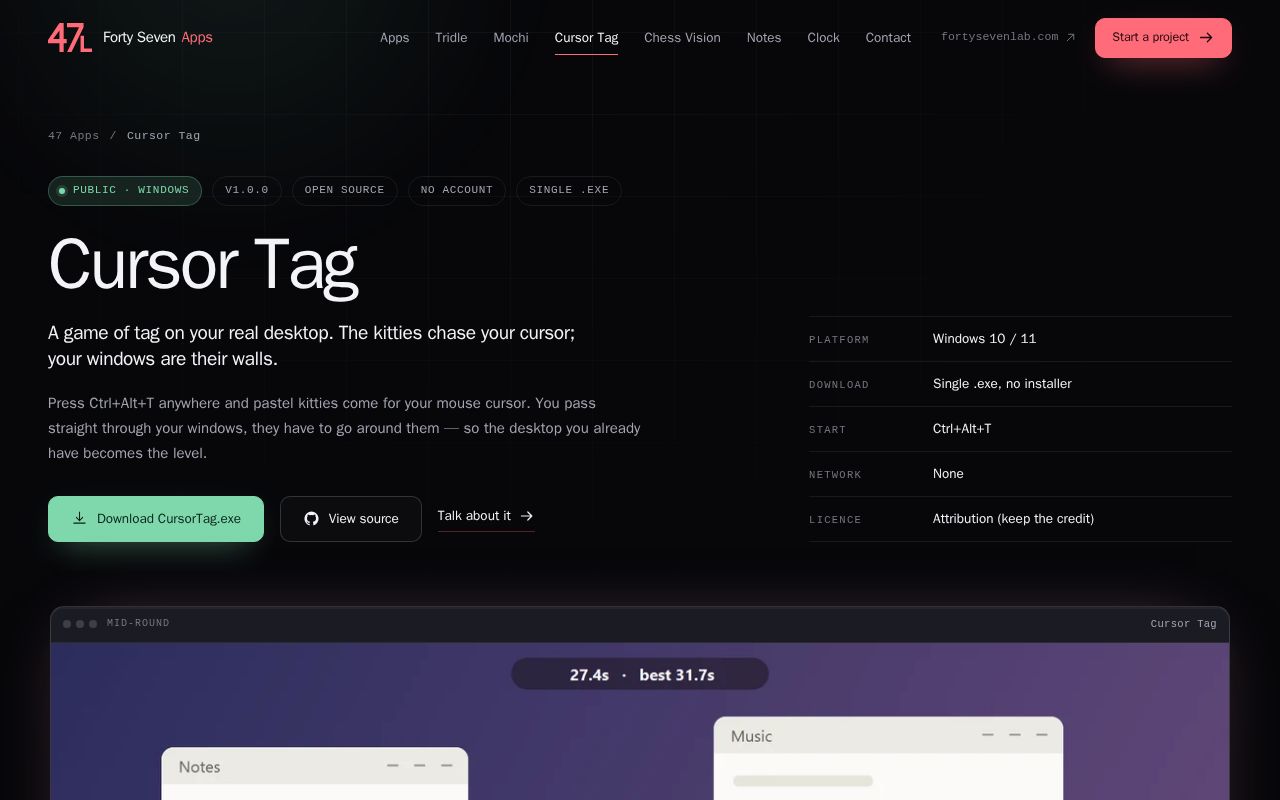Click the MID-ROUND label in preview titlebar
This screenshot has width=1280, height=800.
(x=138, y=623)
